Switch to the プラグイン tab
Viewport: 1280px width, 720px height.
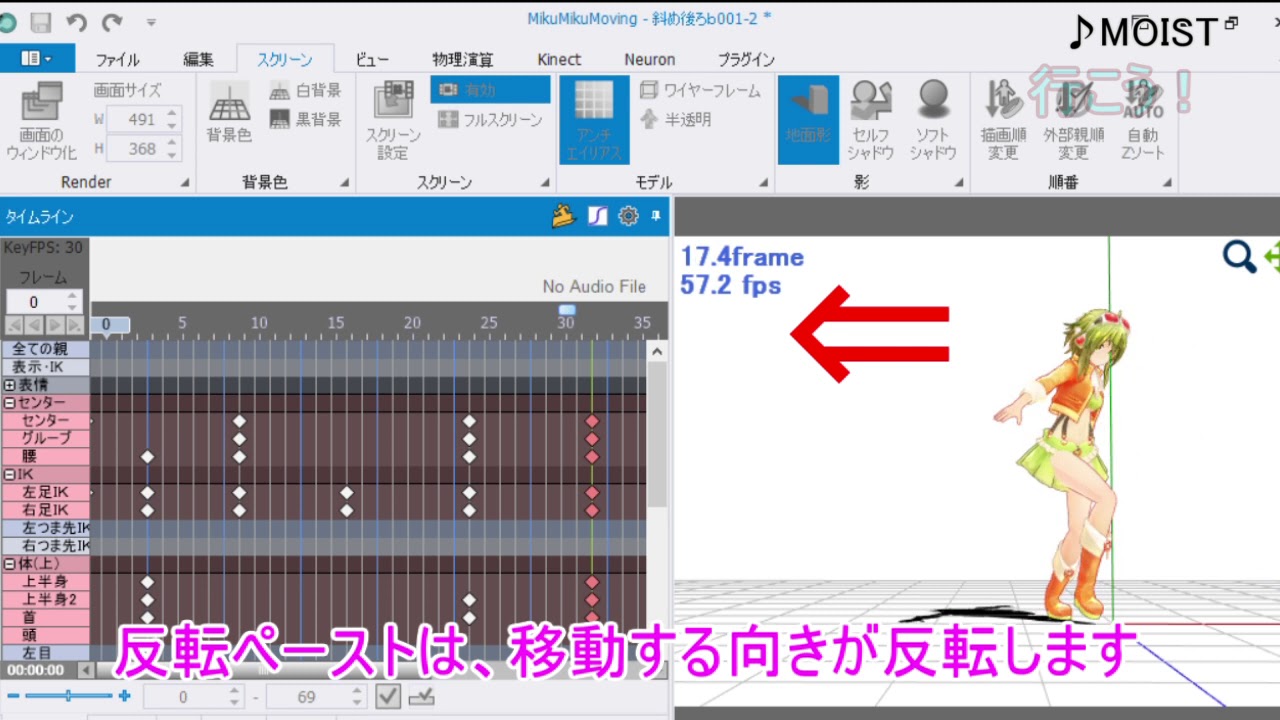pos(746,59)
